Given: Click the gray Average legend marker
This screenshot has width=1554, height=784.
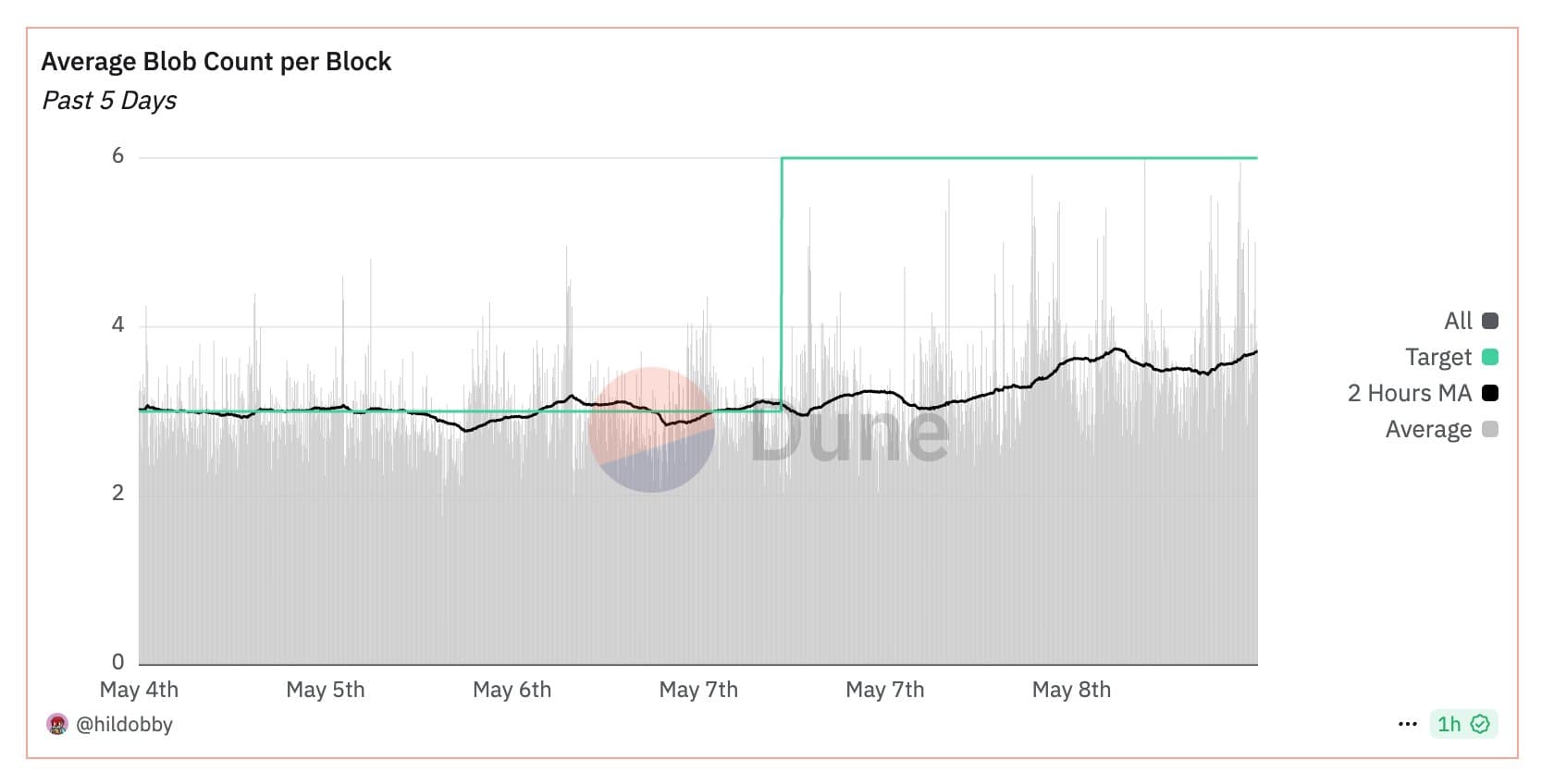Looking at the screenshot, I should (1489, 429).
